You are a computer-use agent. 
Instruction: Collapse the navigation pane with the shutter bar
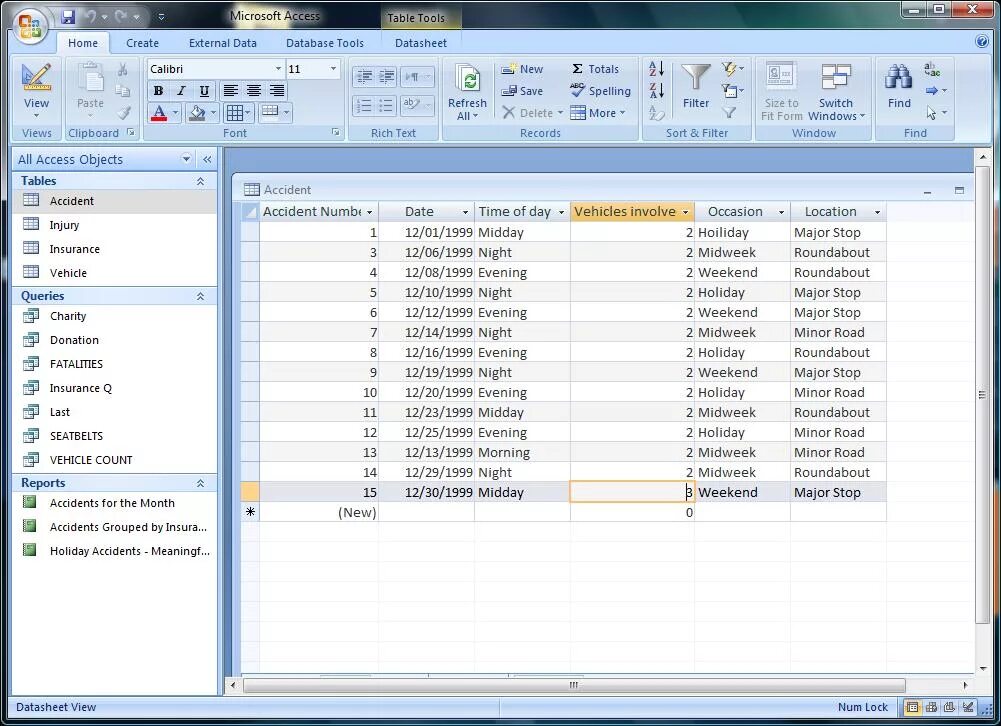tap(208, 158)
